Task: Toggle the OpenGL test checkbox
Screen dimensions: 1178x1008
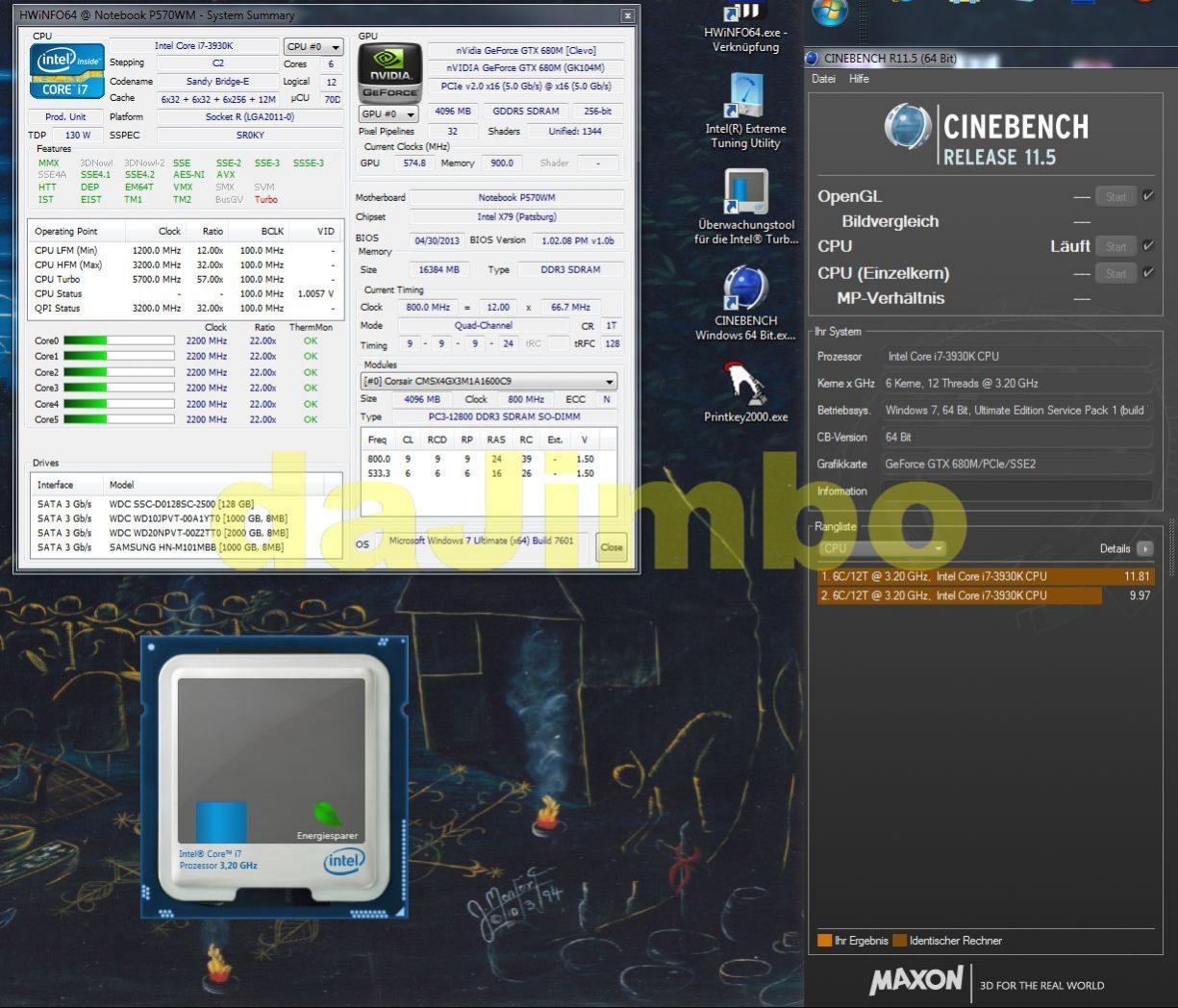Action: (x=1148, y=196)
